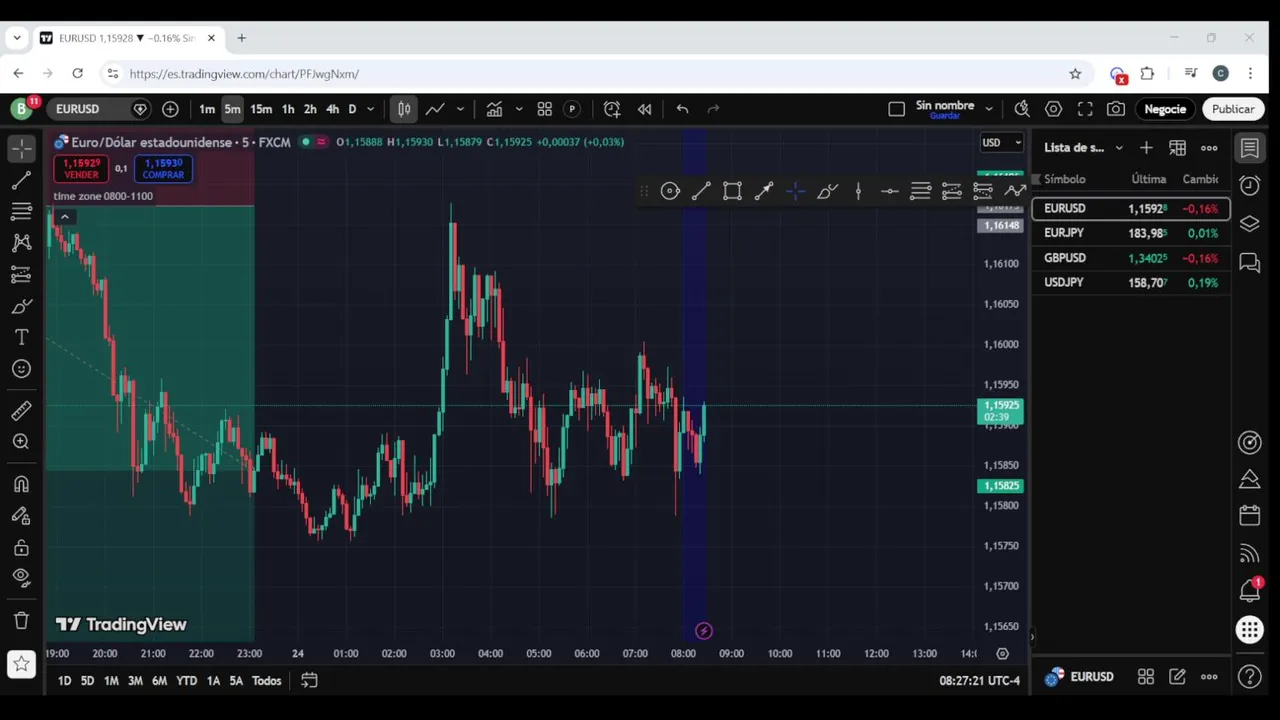Select the trend line tool in left toolbar
1280x720 pixels.
point(21,180)
